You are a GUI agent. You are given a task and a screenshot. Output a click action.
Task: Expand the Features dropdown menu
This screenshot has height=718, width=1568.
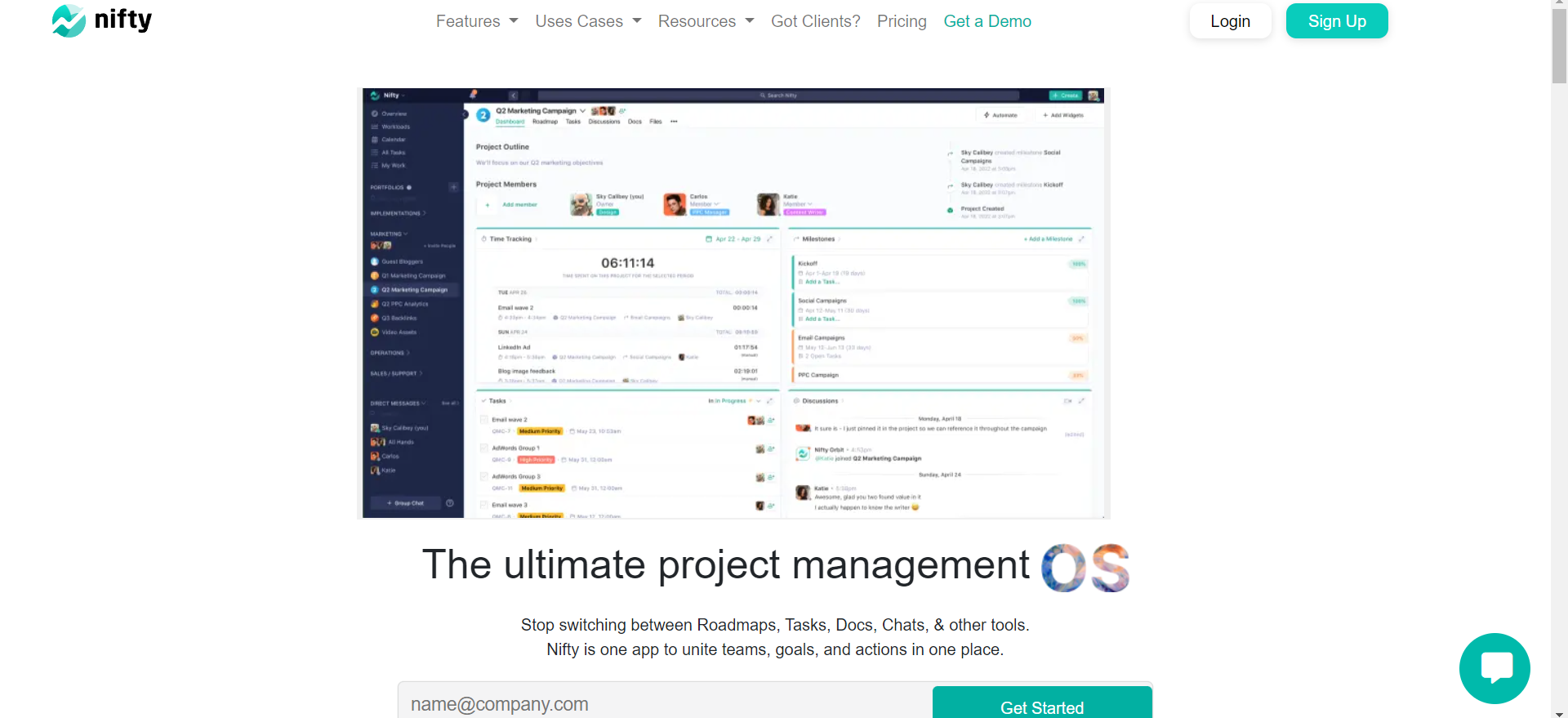476,21
